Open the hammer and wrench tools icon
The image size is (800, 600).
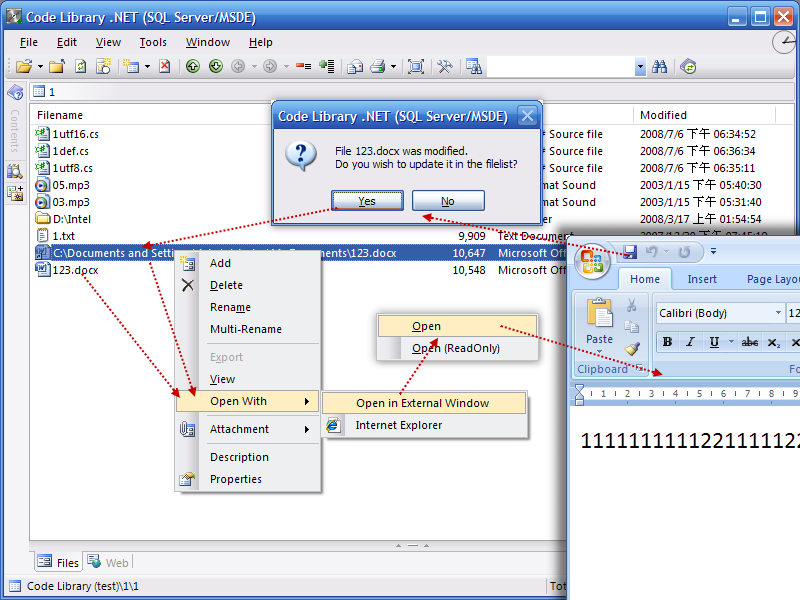445,66
